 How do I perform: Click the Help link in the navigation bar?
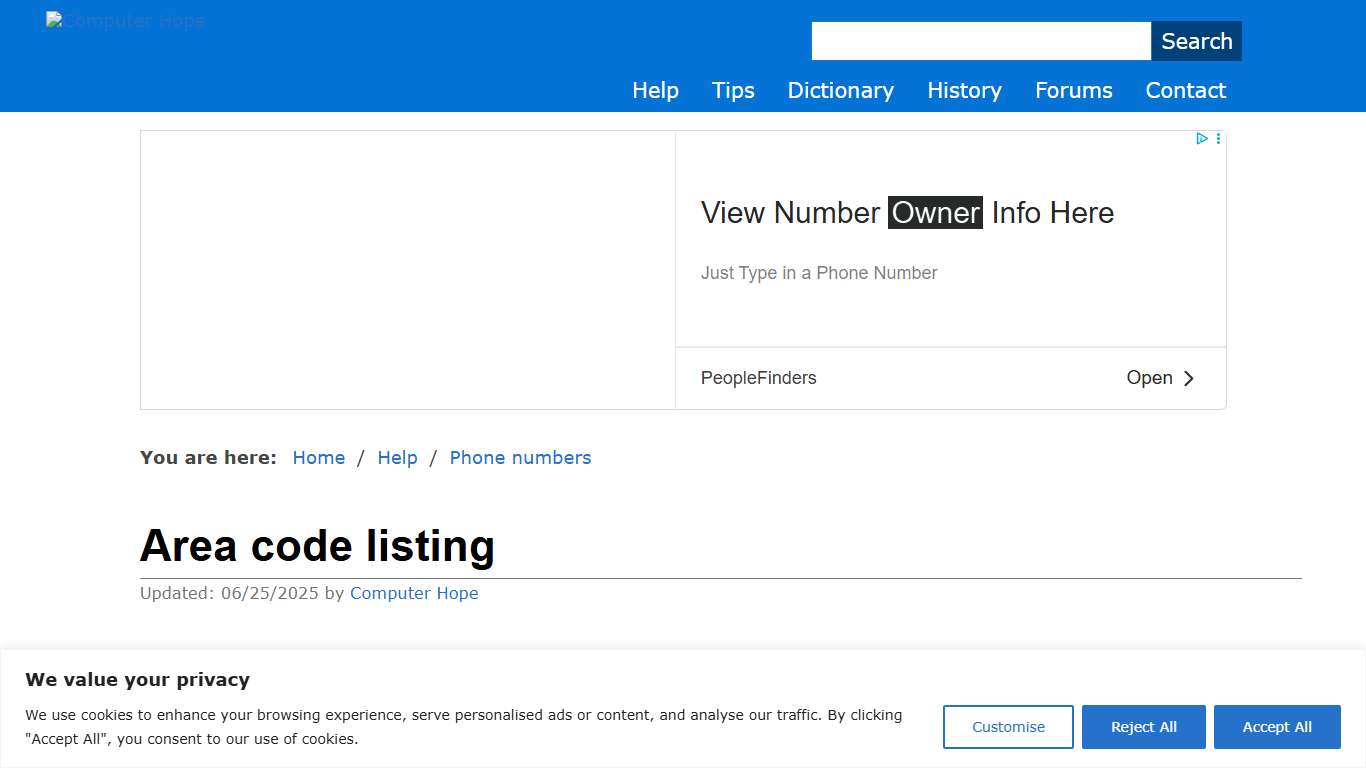(x=655, y=90)
